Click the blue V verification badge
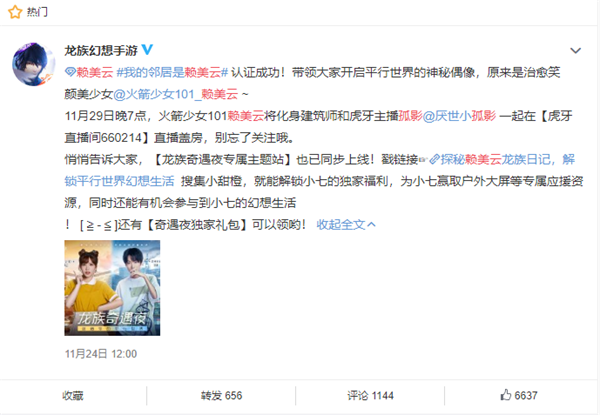Viewport: 600px width, 415px height. coord(147,49)
